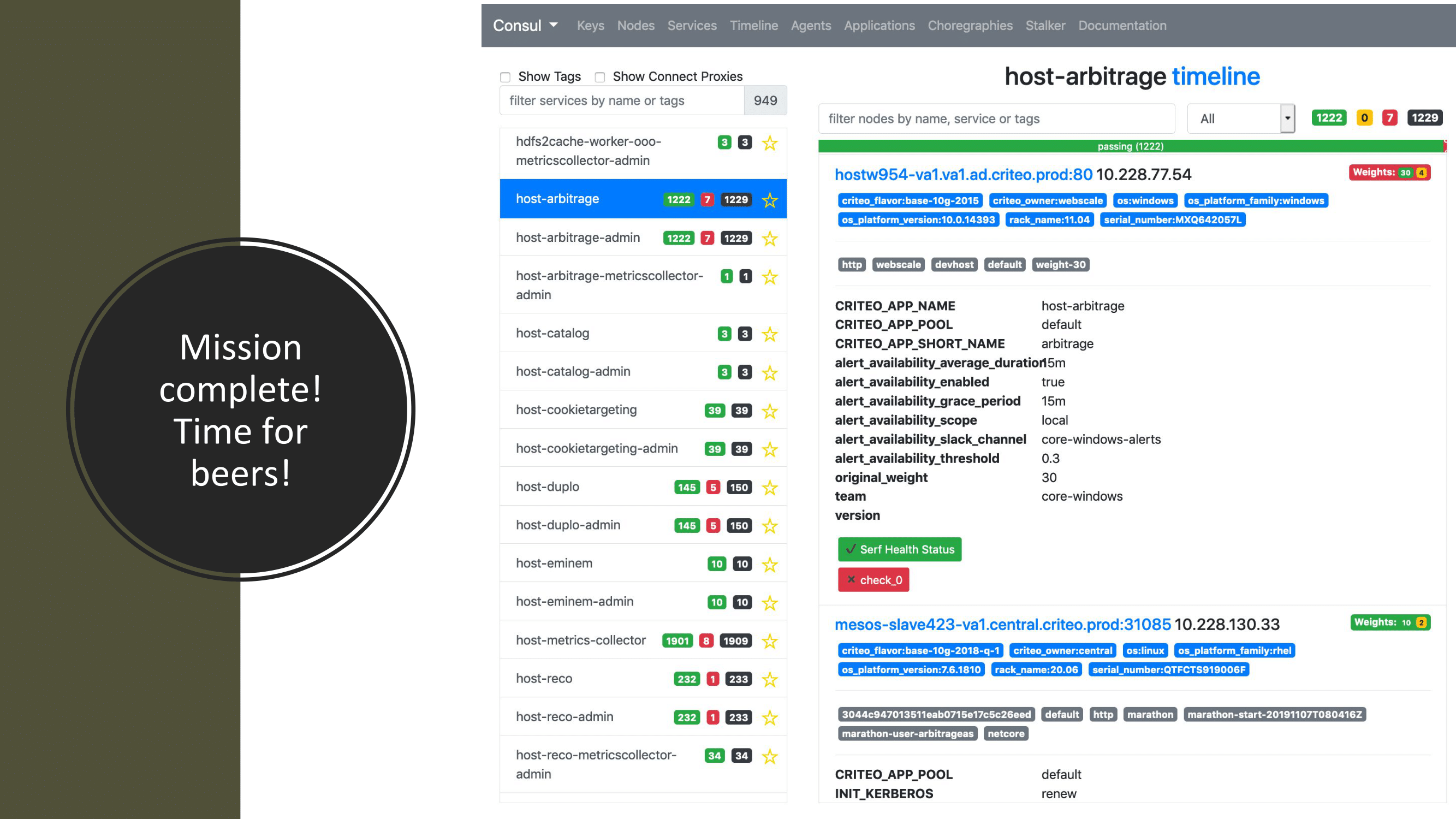Favorite host-cookietargeting with its star
This screenshot has height=819, width=1456.
point(769,411)
